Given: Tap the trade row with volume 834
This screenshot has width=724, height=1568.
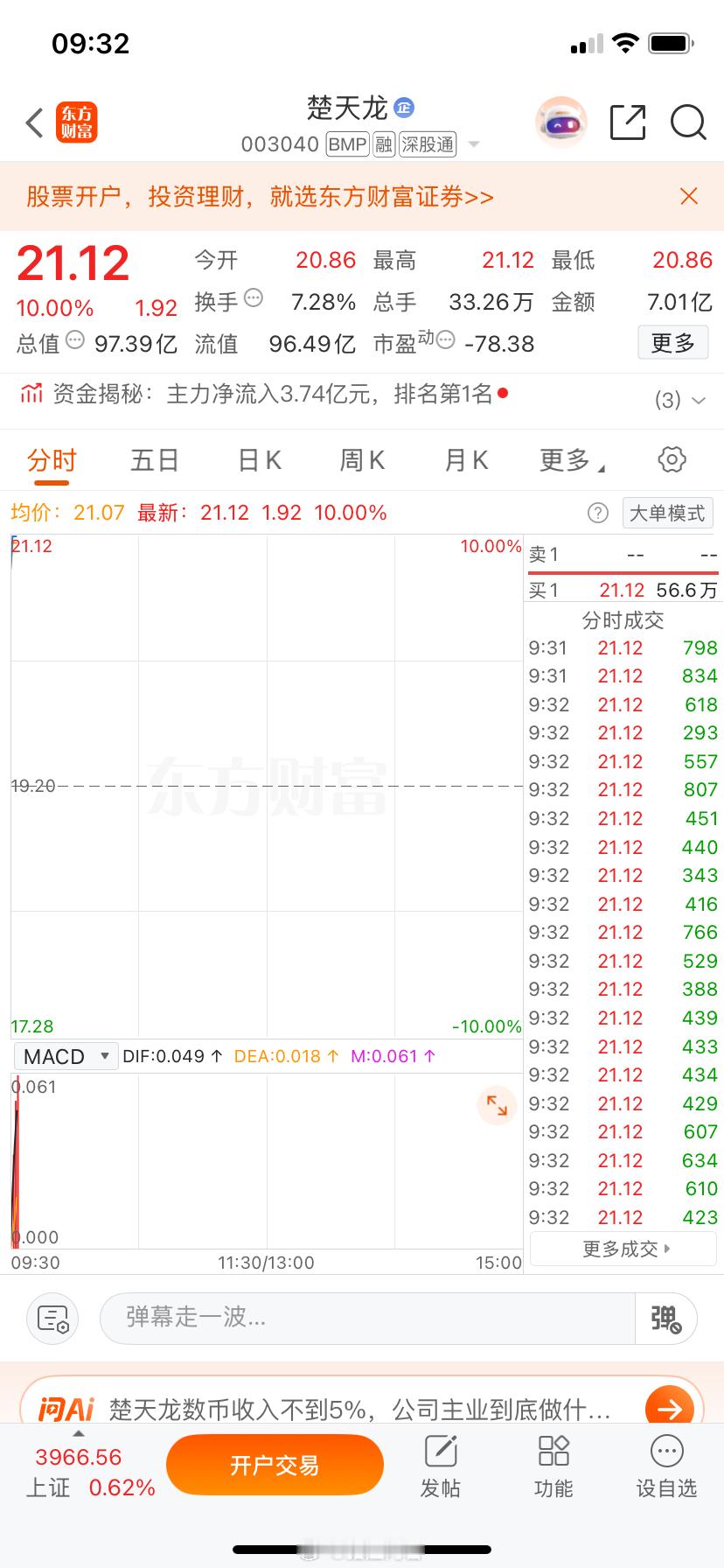Looking at the screenshot, I should click(623, 675).
